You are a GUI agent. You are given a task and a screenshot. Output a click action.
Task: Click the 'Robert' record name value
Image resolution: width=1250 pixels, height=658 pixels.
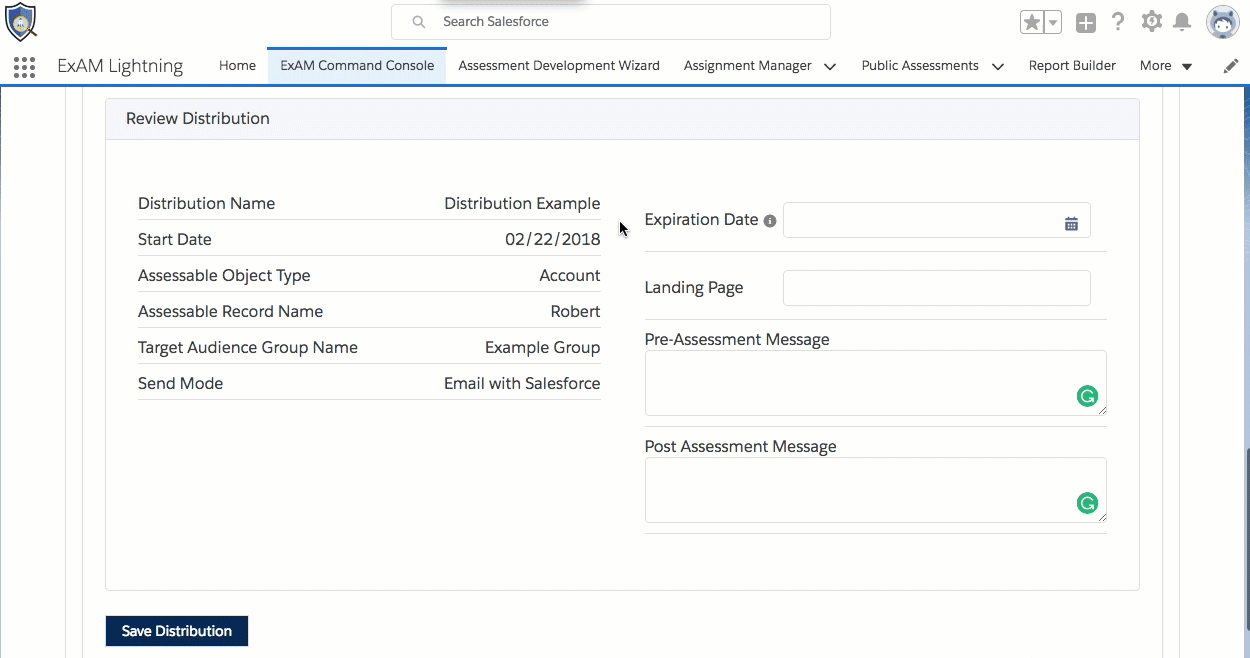[x=576, y=311]
